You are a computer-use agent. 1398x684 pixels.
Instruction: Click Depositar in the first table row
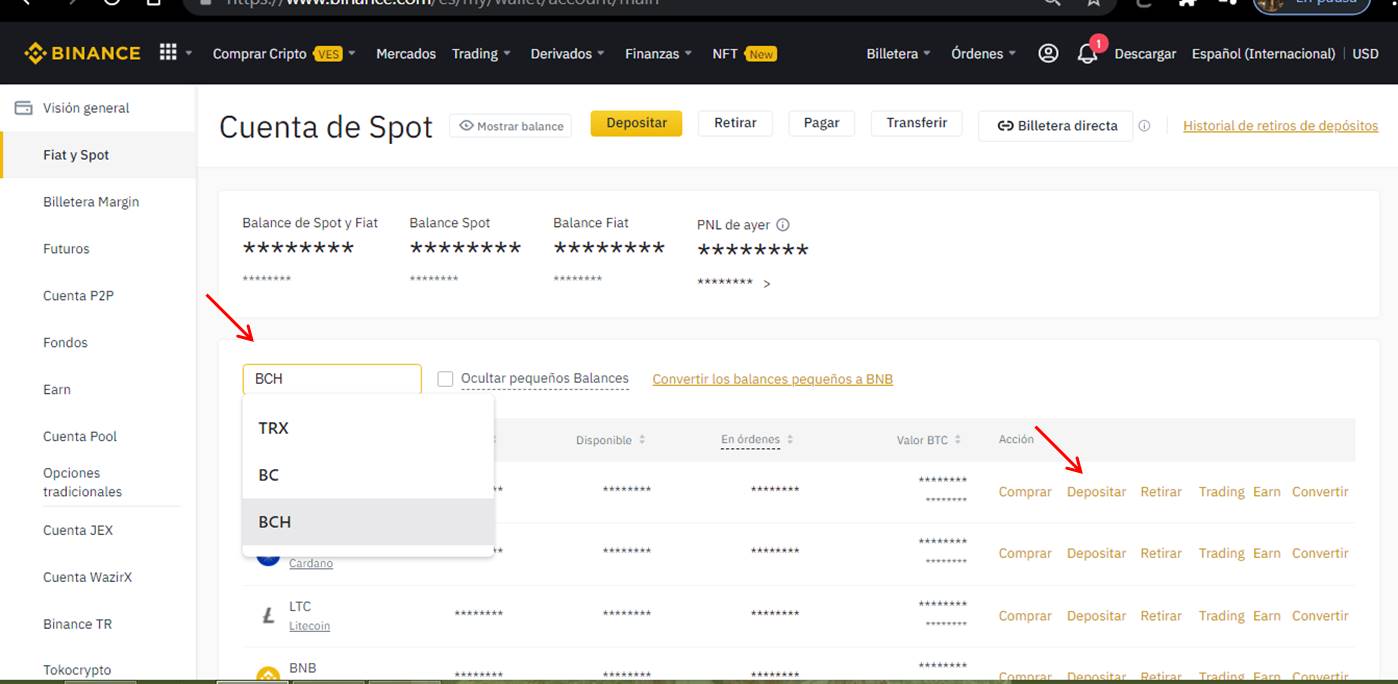coord(1096,492)
